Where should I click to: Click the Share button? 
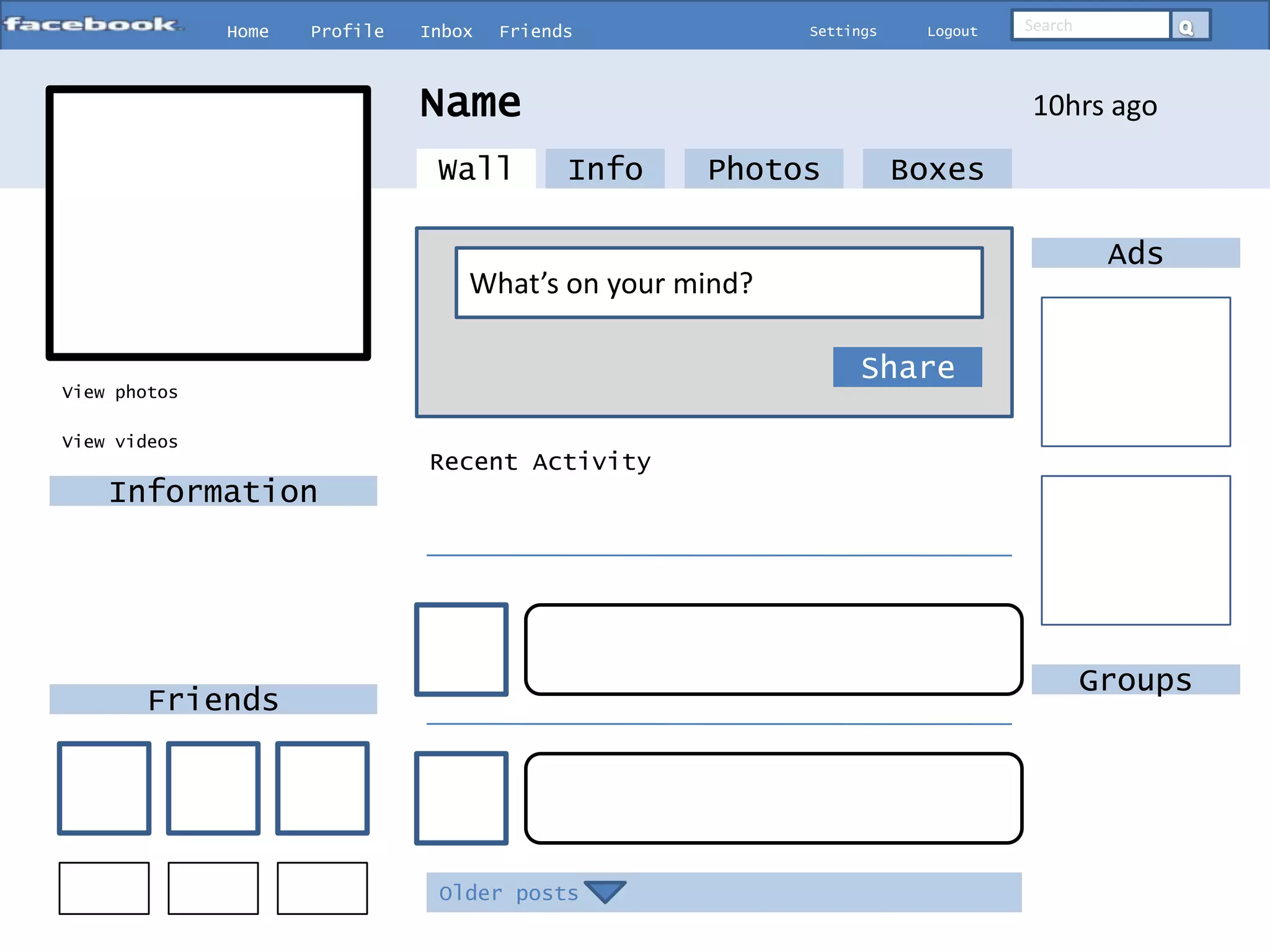coord(907,367)
